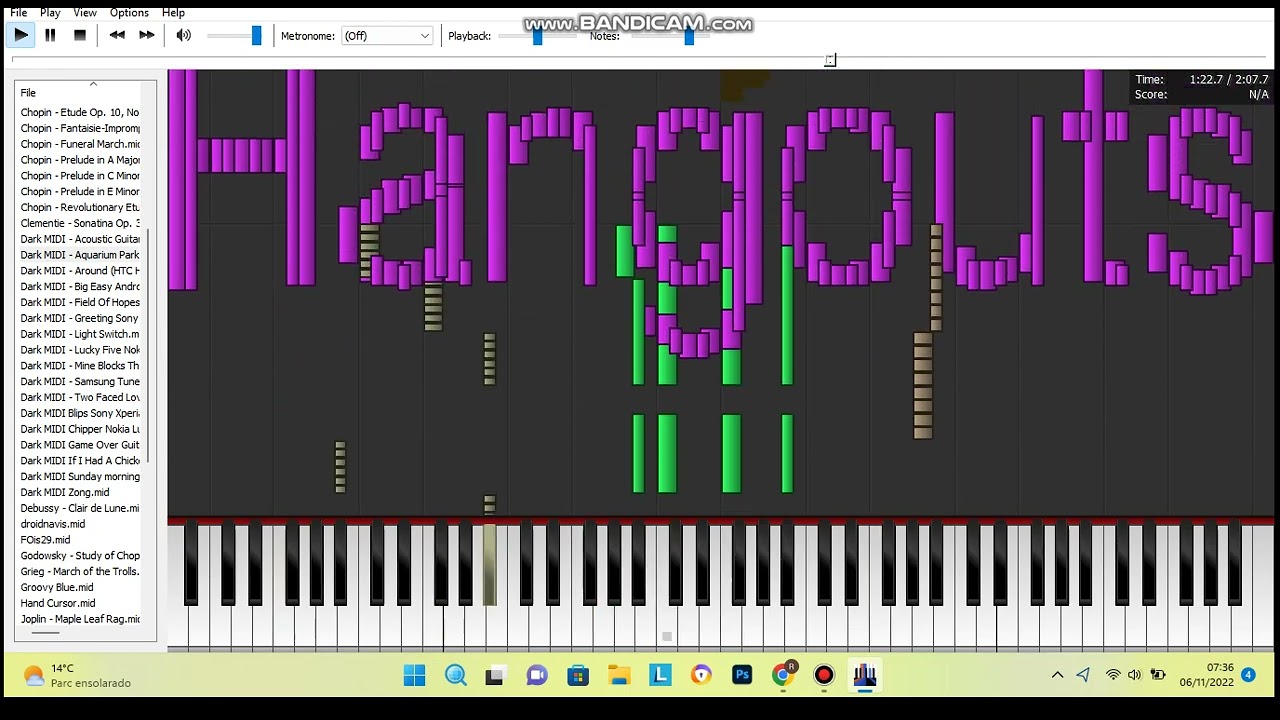Screen dimensions: 1280x720
Task: Select Clementie - Sonatina Op. file
Action: pos(80,223)
